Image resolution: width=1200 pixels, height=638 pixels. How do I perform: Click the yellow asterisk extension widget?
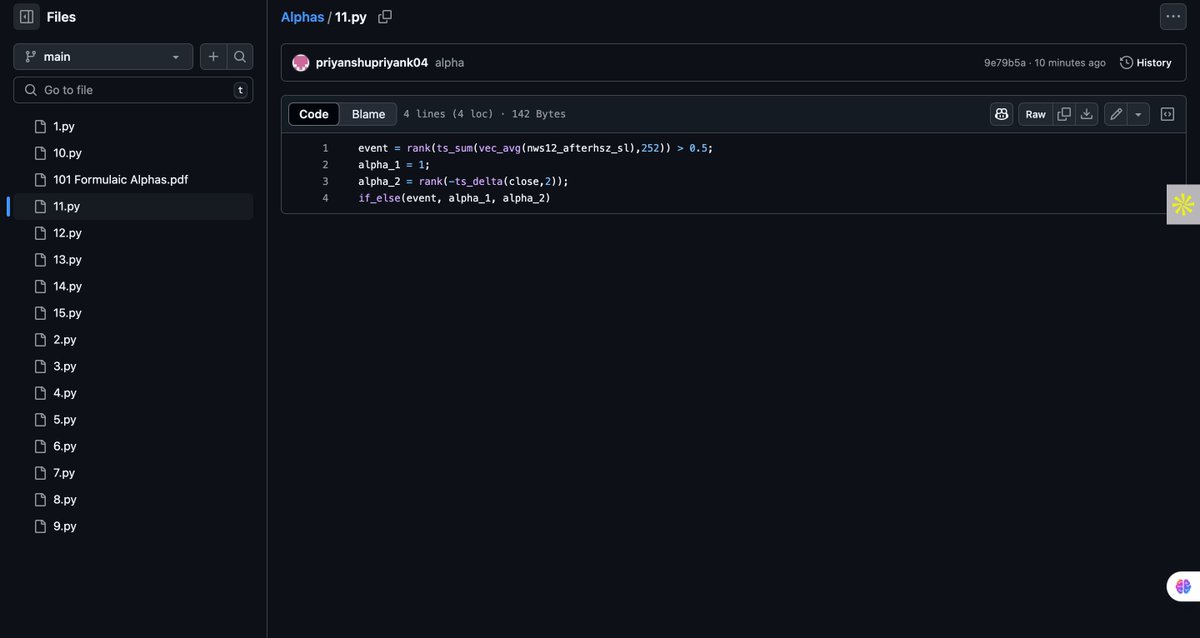(1183, 204)
